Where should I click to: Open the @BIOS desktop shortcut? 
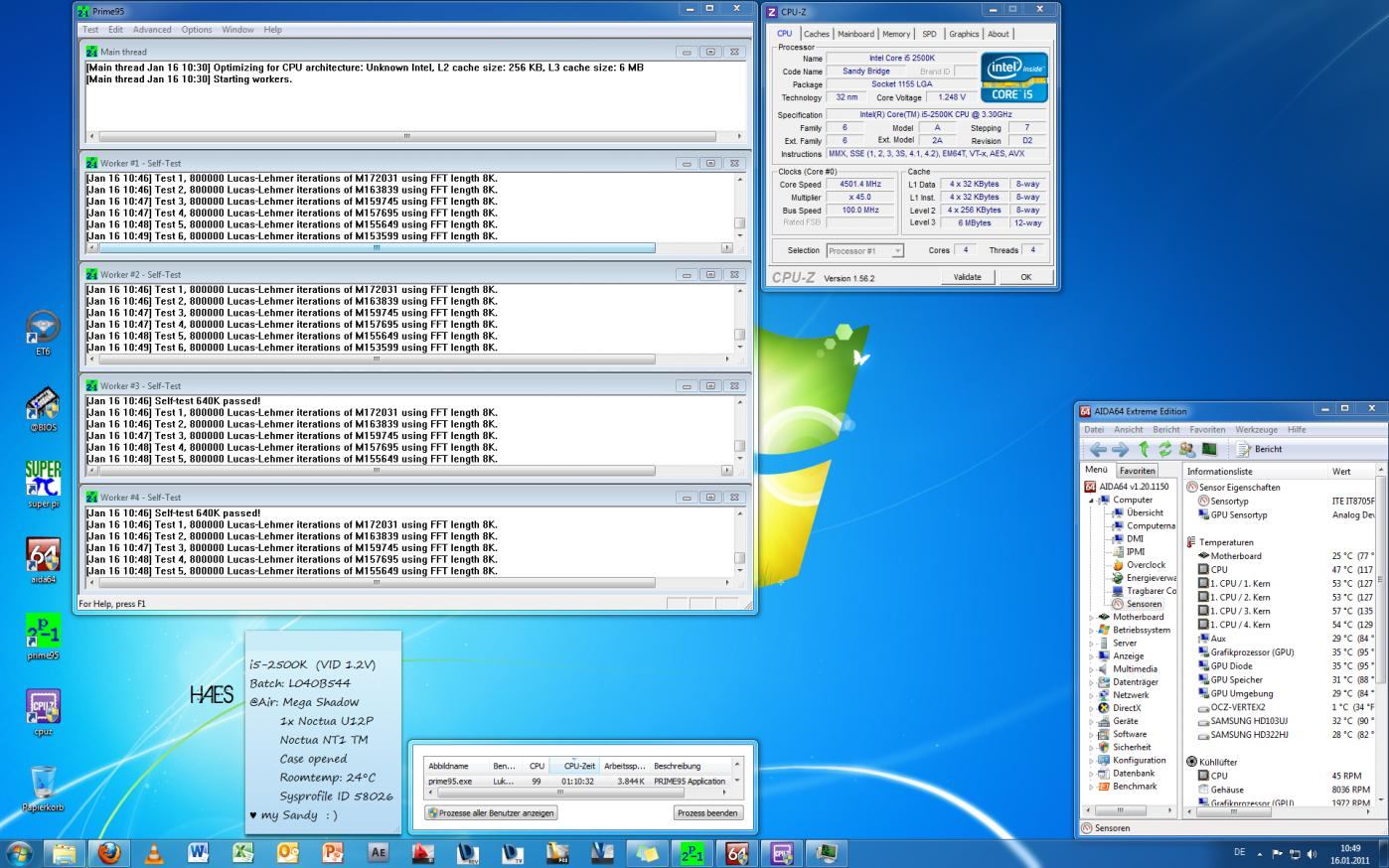[43, 409]
